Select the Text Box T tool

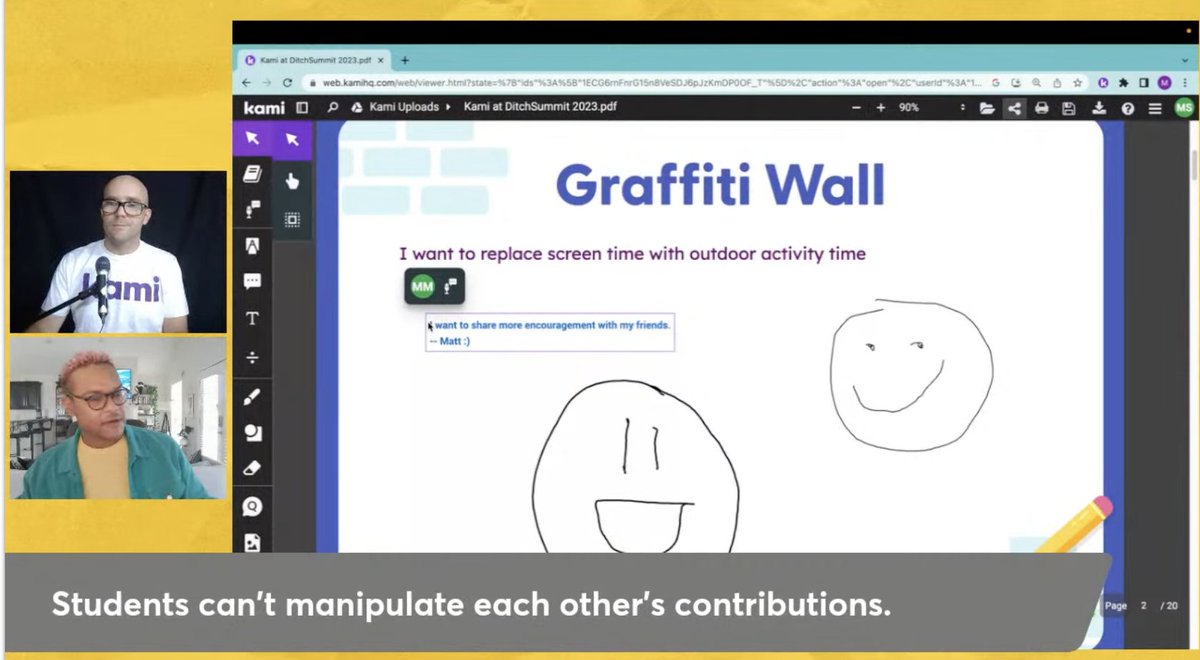coord(252,319)
